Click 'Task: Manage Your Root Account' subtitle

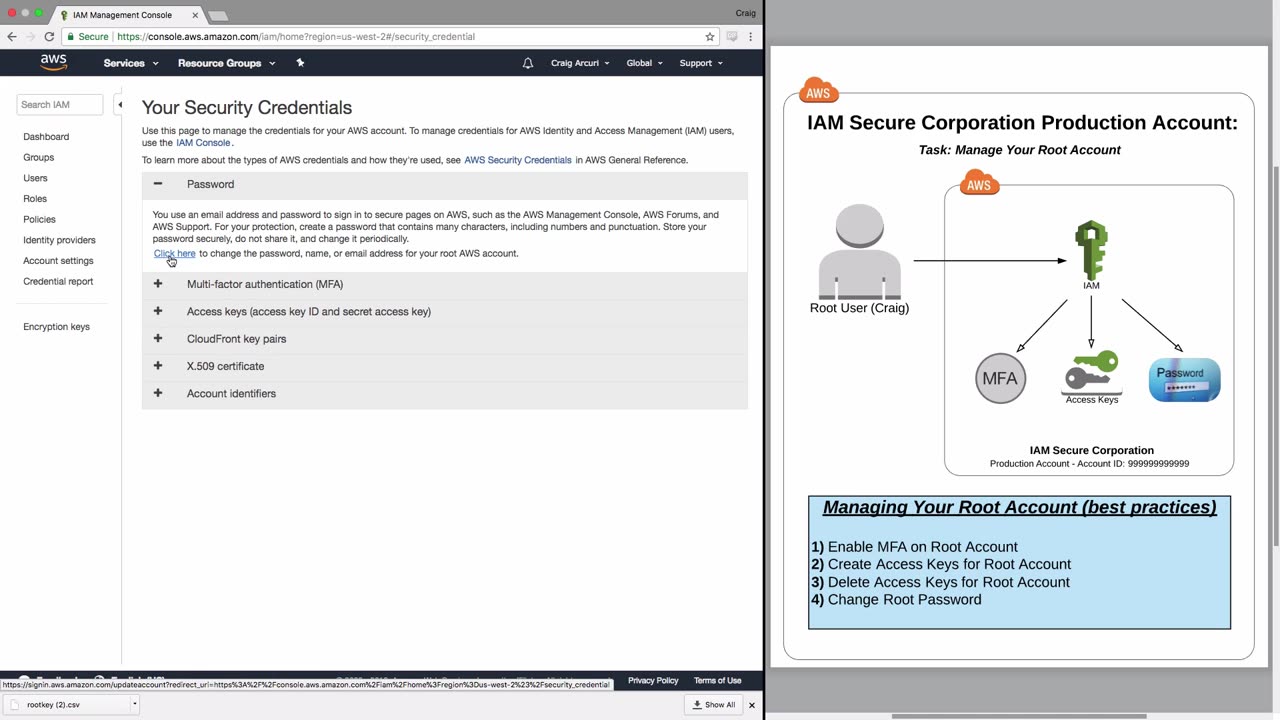(1019, 150)
